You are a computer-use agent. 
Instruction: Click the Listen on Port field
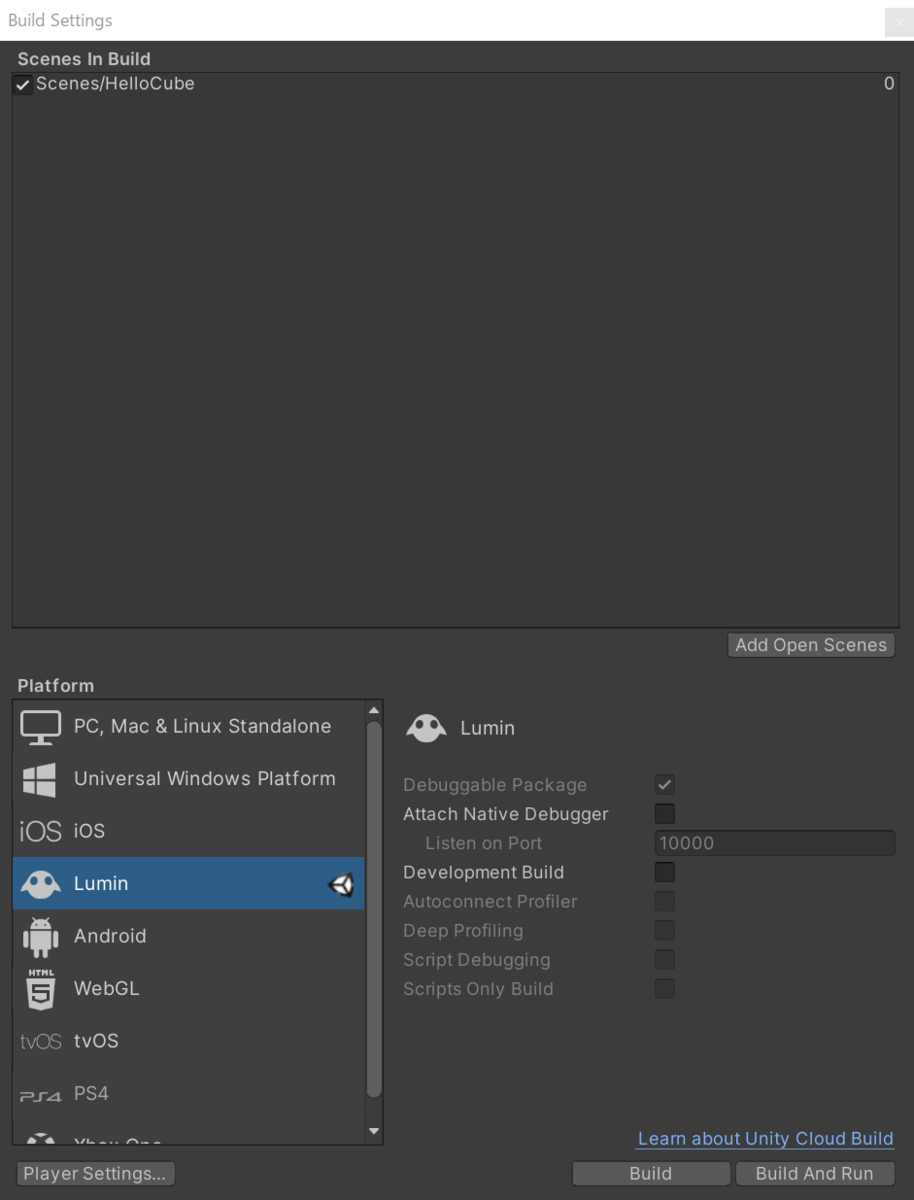coord(775,843)
